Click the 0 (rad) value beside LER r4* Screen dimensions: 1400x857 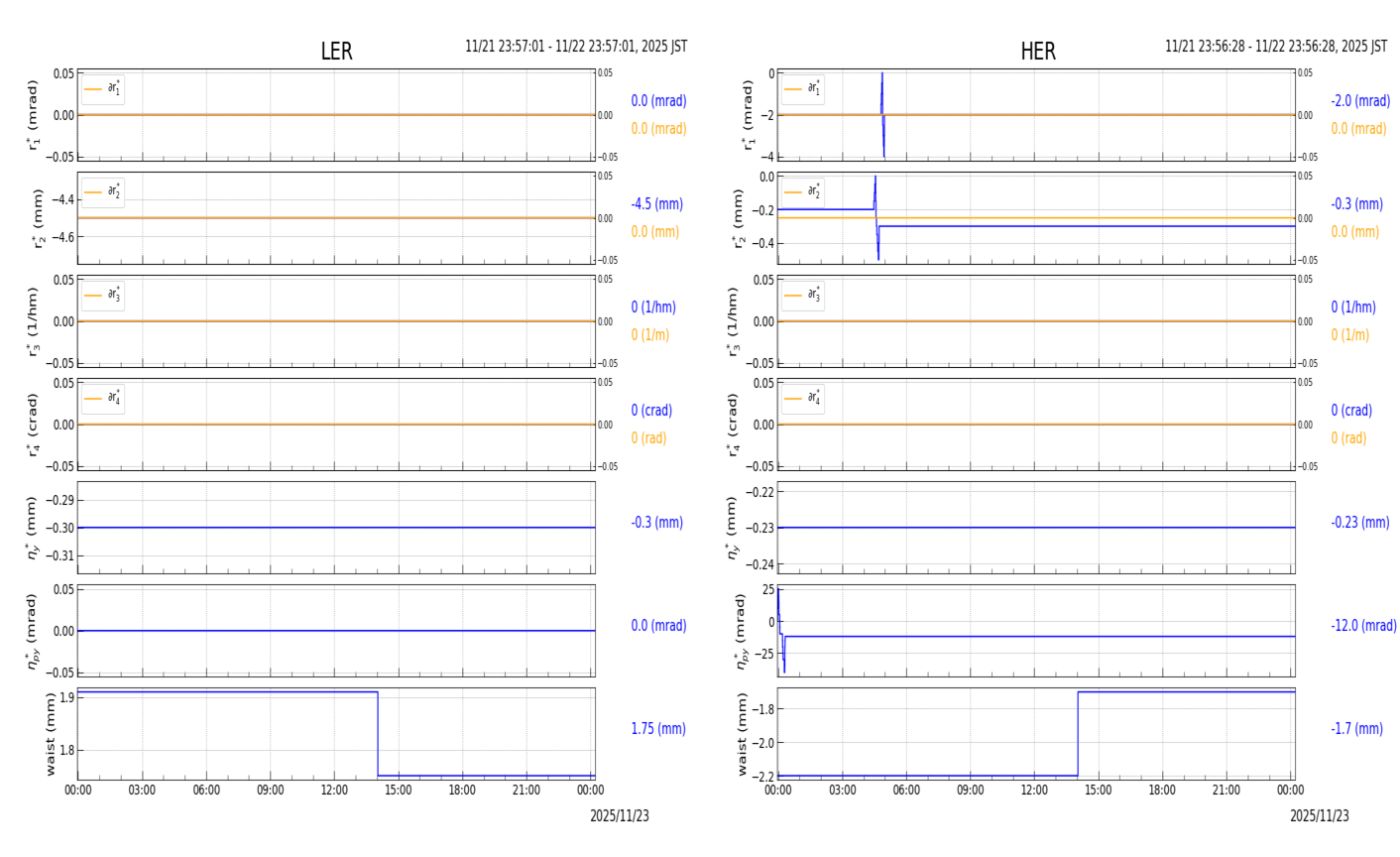coord(648,438)
